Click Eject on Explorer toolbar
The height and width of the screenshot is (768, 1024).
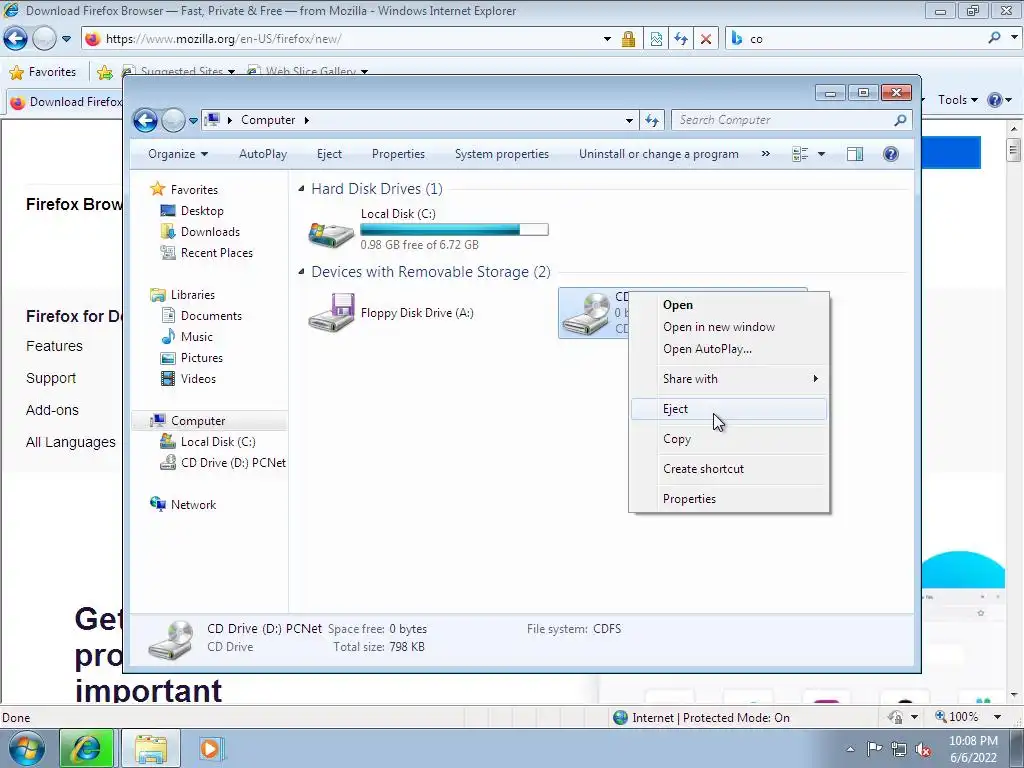pyautogui.click(x=329, y=154)
